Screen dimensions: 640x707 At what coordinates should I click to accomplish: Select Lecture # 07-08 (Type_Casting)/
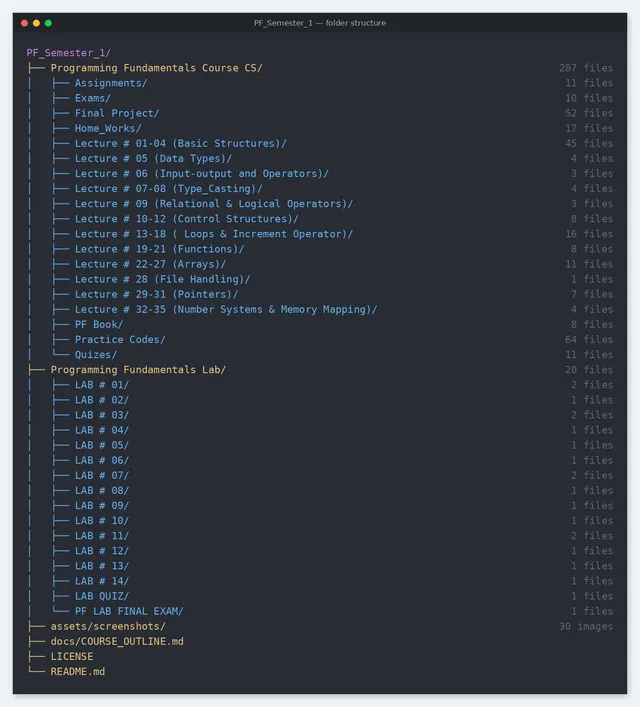click(169, 188)
